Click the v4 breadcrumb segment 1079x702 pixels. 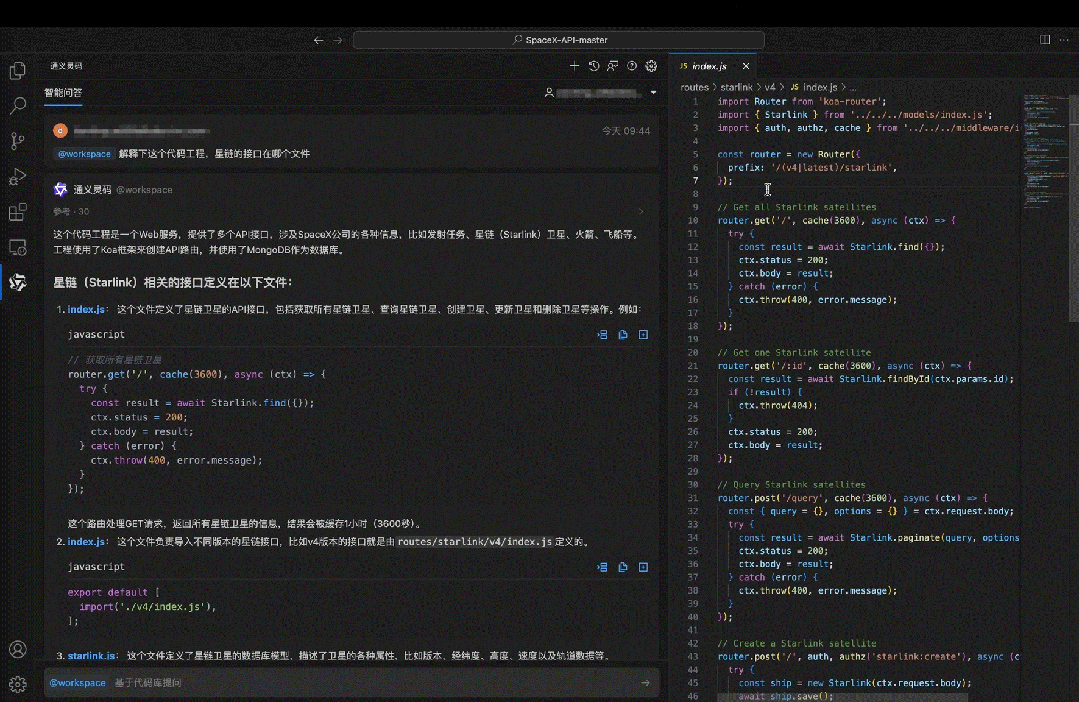click(x=770, y=87)
